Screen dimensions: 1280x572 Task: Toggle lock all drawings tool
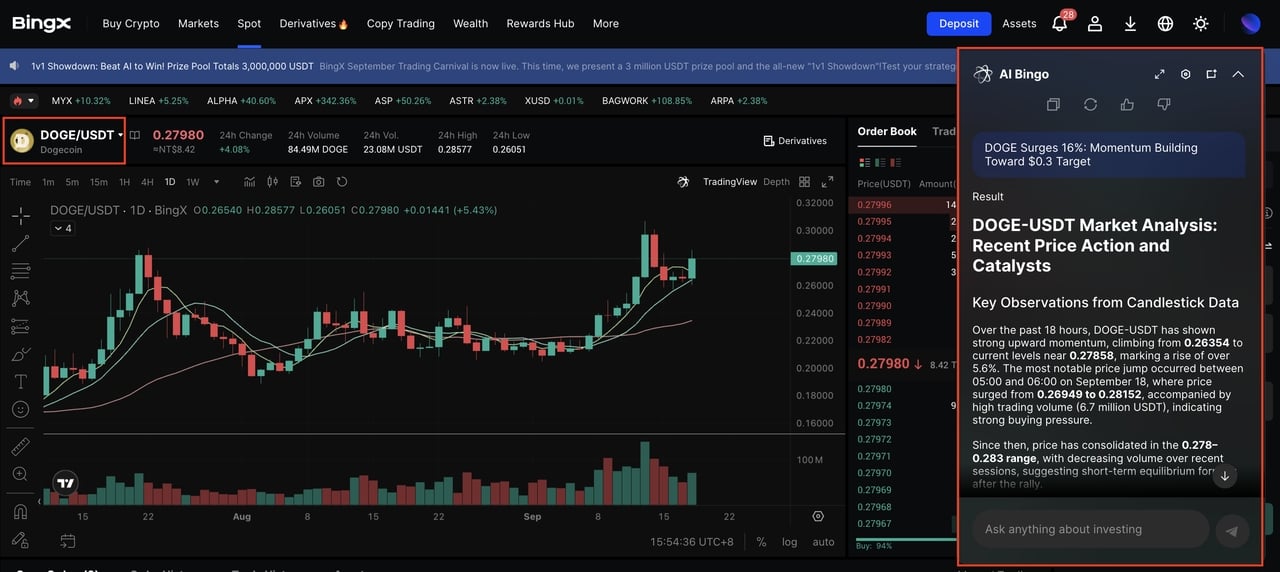pyautogui.click(x=20, y=539)
